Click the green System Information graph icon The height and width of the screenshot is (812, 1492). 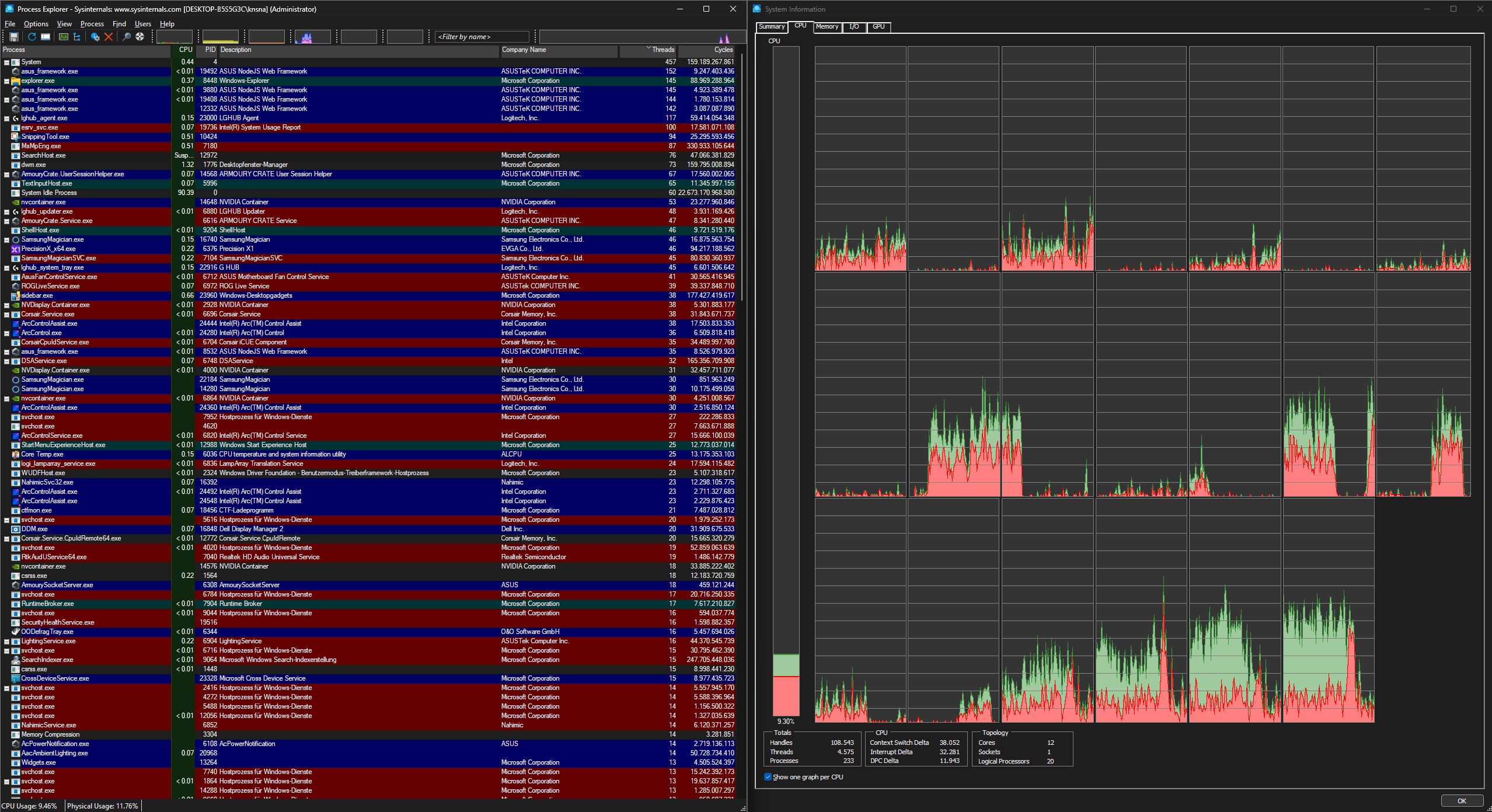[63, 36]
